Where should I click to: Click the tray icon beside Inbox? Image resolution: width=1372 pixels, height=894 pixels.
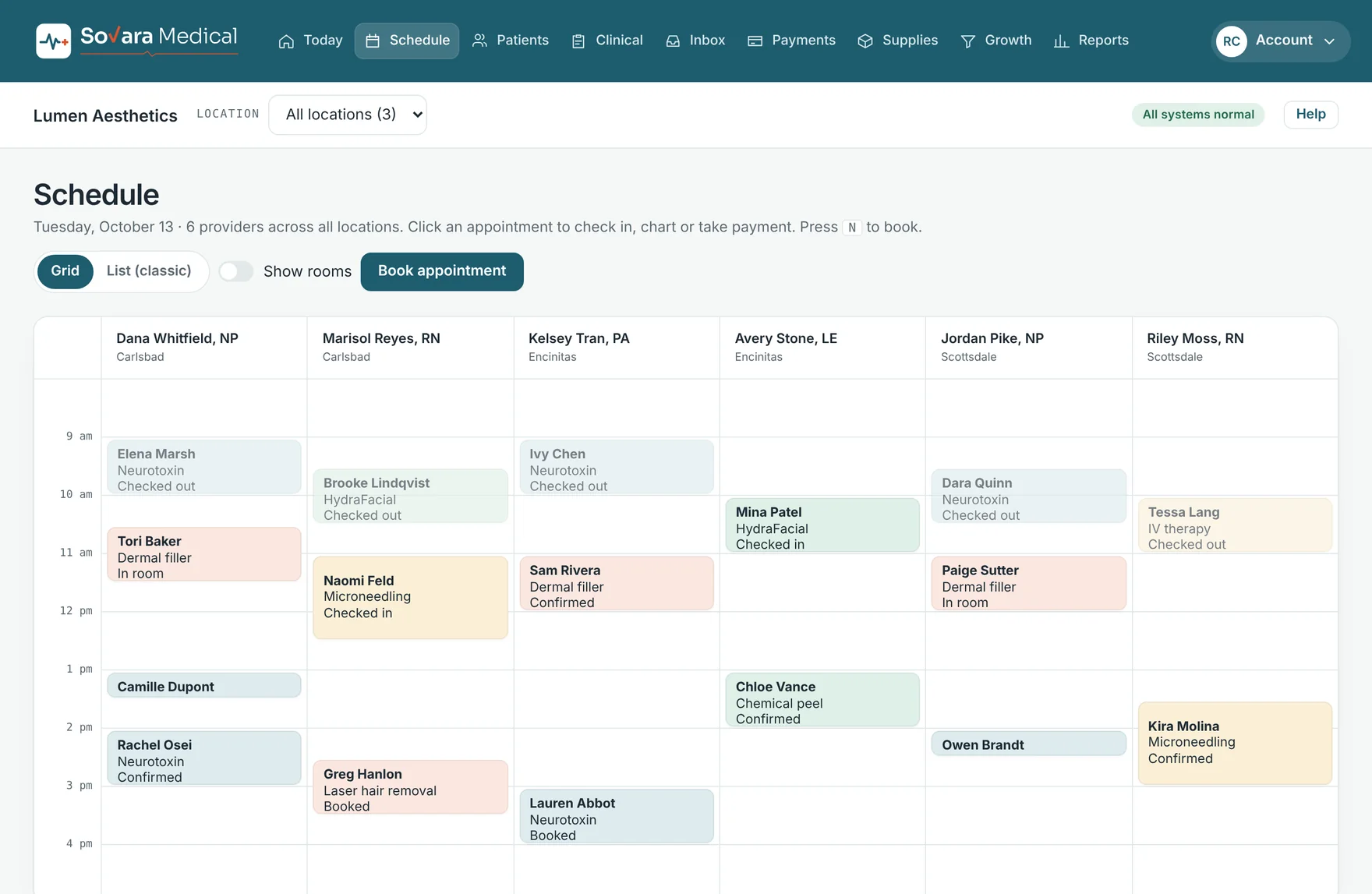[x=673, y=41]
